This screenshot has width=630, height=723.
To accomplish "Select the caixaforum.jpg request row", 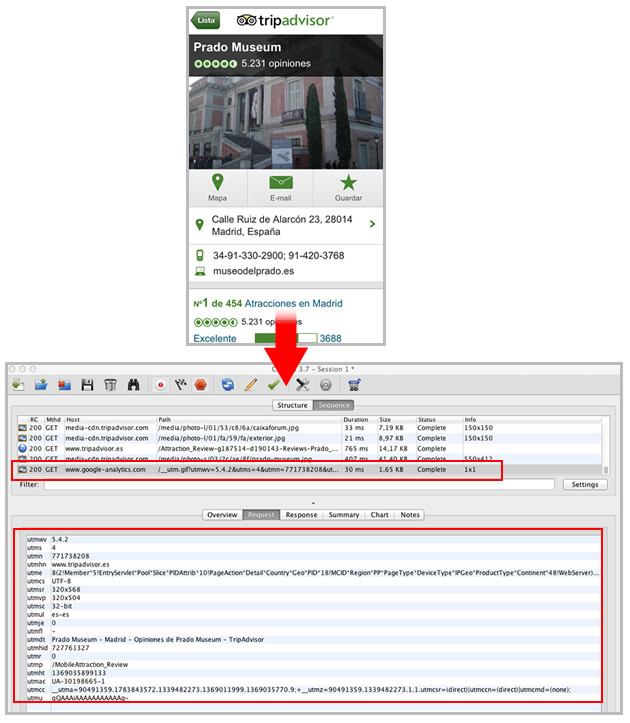I will [x=309, y=428].
